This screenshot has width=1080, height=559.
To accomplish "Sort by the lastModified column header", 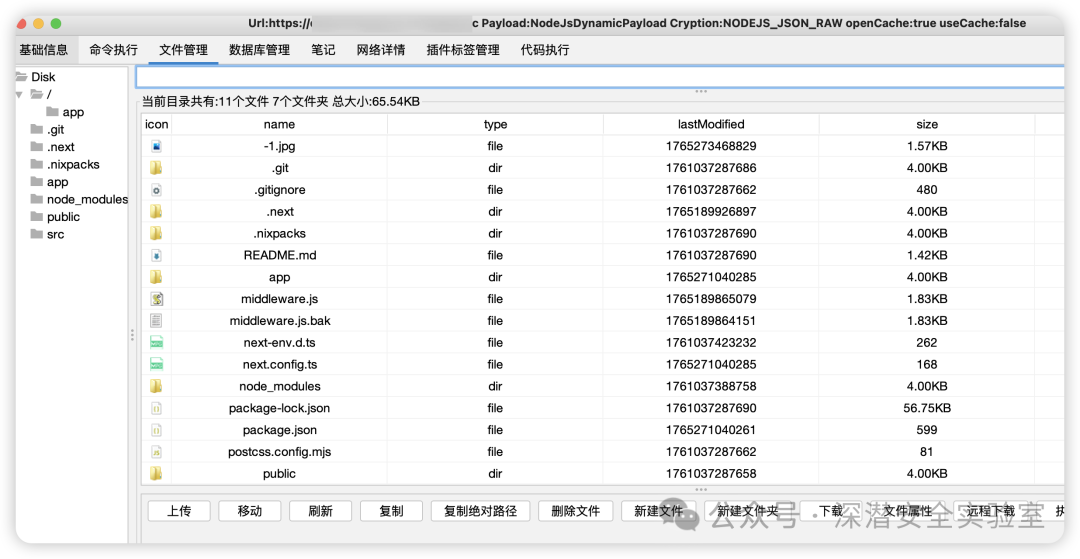I will point(711,125).
